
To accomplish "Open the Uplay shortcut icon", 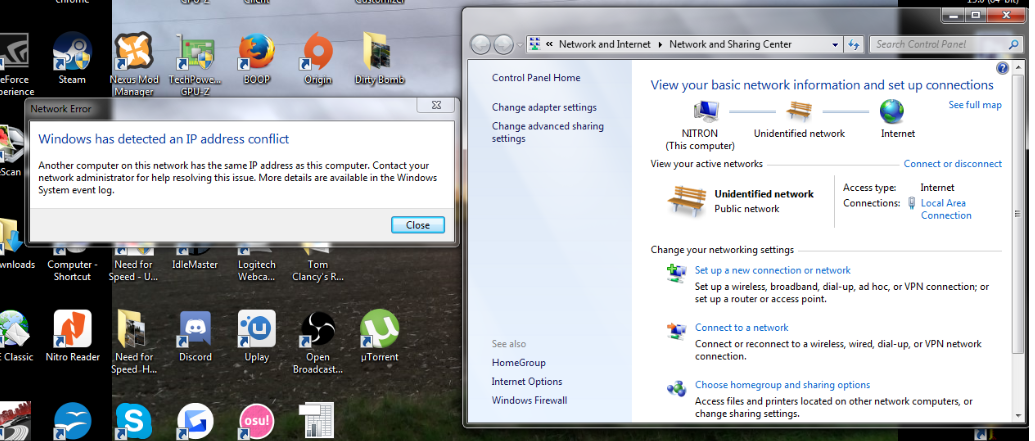I will pos(256,335).
